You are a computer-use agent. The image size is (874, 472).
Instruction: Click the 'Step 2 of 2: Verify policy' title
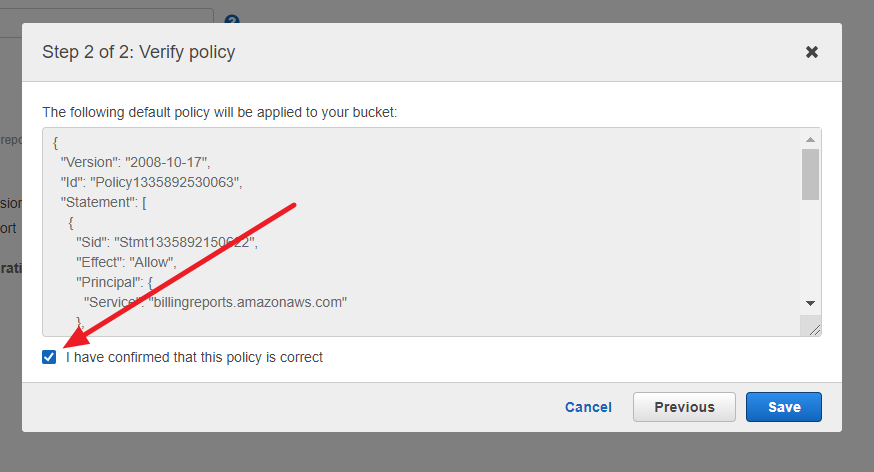(139, 52)
